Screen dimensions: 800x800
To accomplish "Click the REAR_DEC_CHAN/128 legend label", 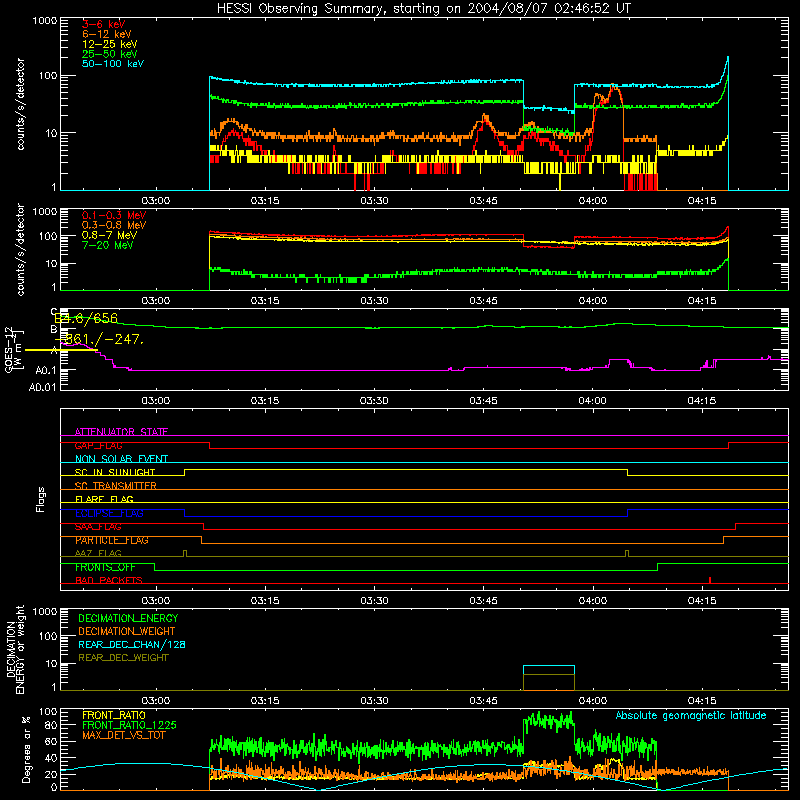I will click(x=132, y=645).
